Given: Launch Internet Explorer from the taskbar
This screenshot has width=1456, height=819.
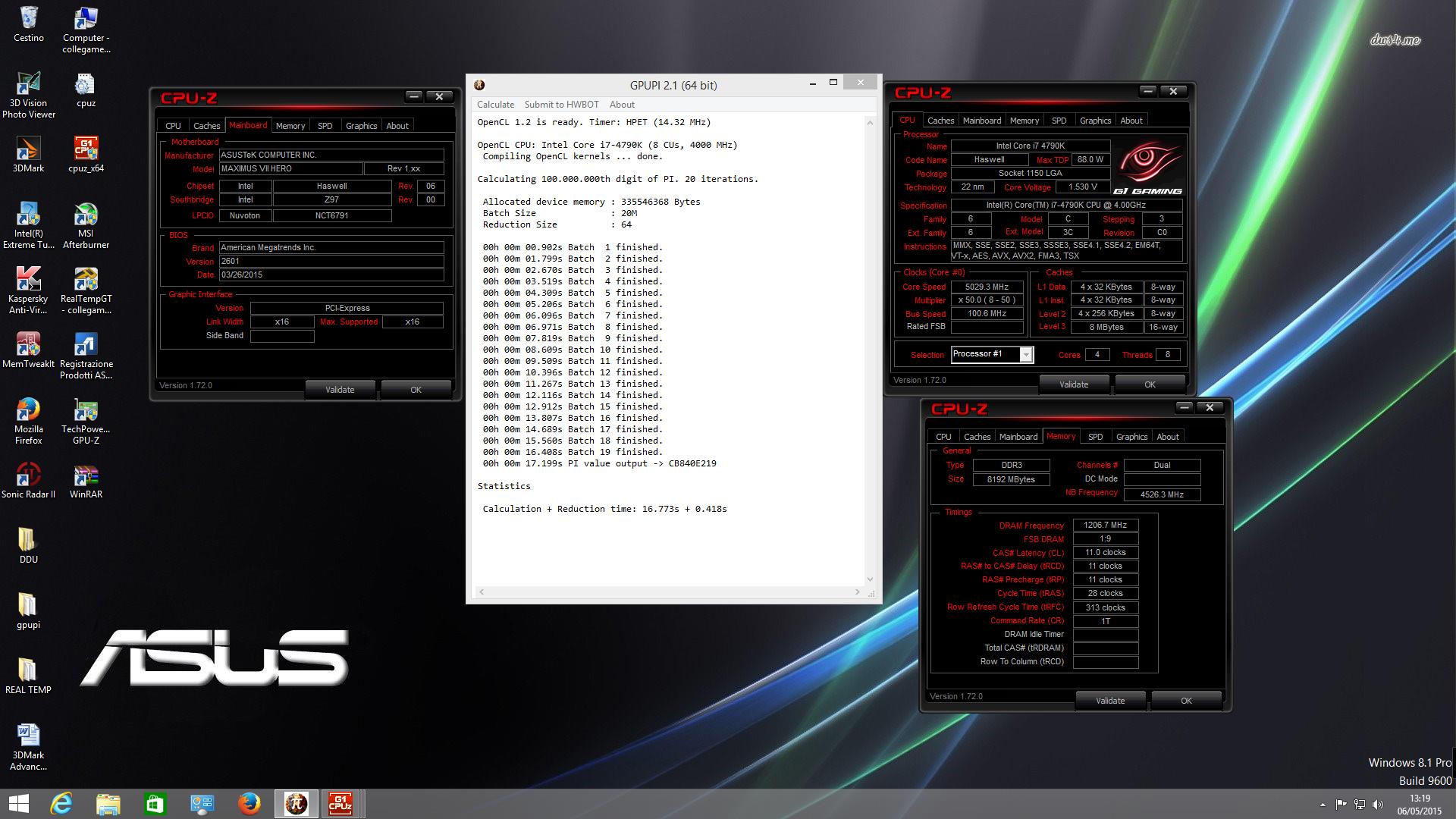Looking at the screenshot, I should pos(61,804).
